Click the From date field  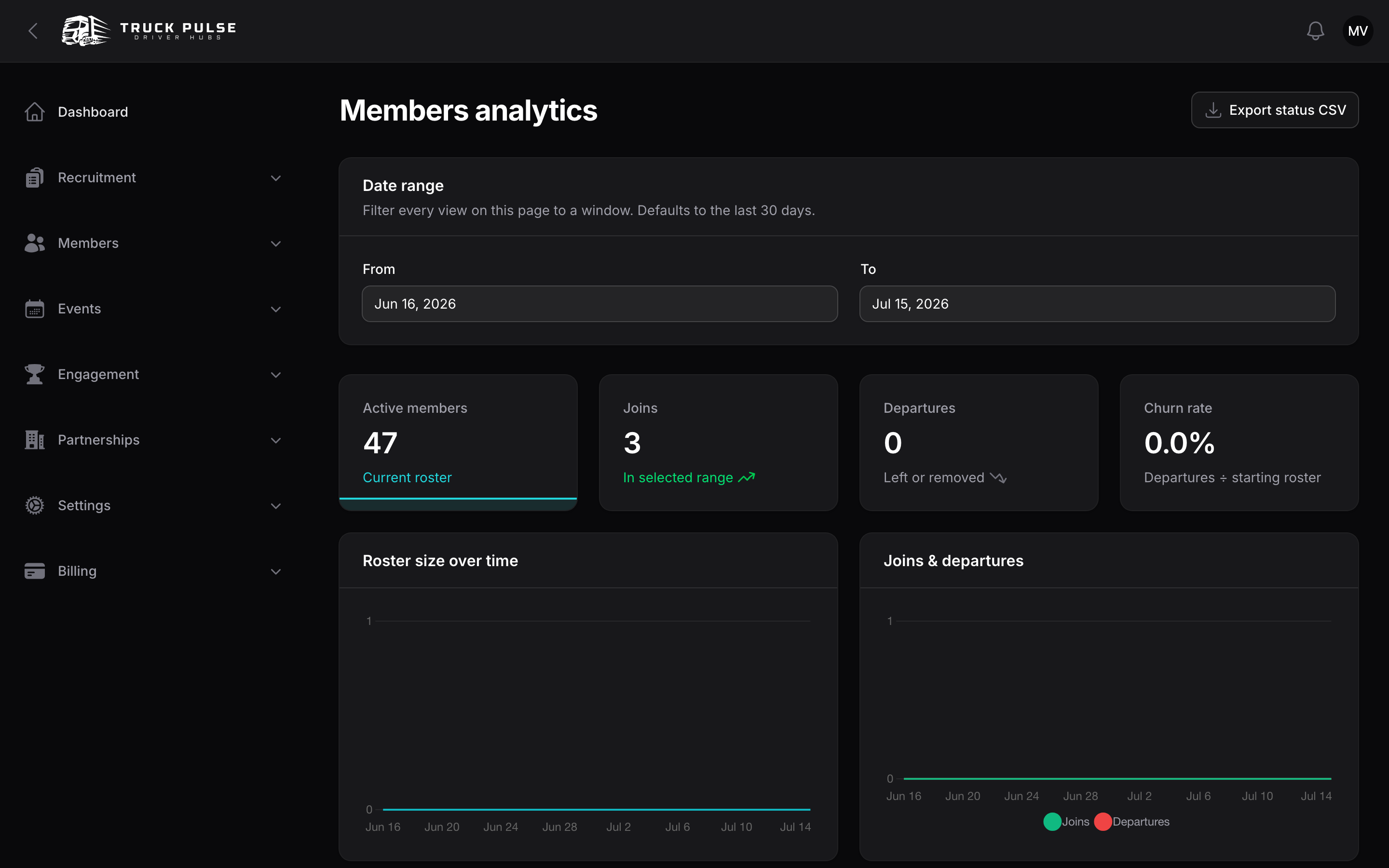599,304
